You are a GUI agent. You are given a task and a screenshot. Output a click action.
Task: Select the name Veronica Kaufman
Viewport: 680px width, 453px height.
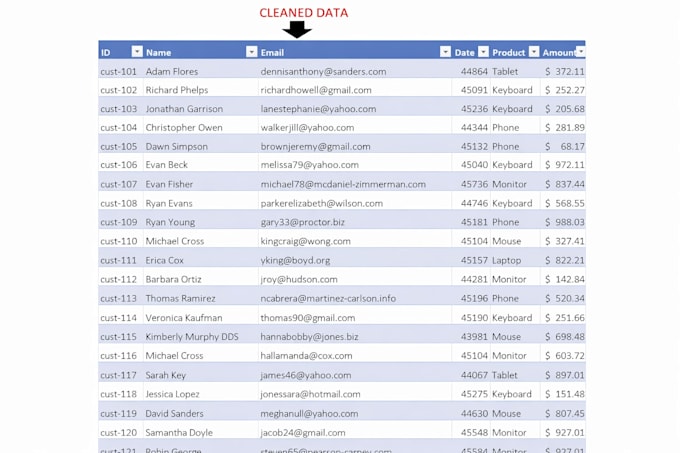(x=184, y=318)
